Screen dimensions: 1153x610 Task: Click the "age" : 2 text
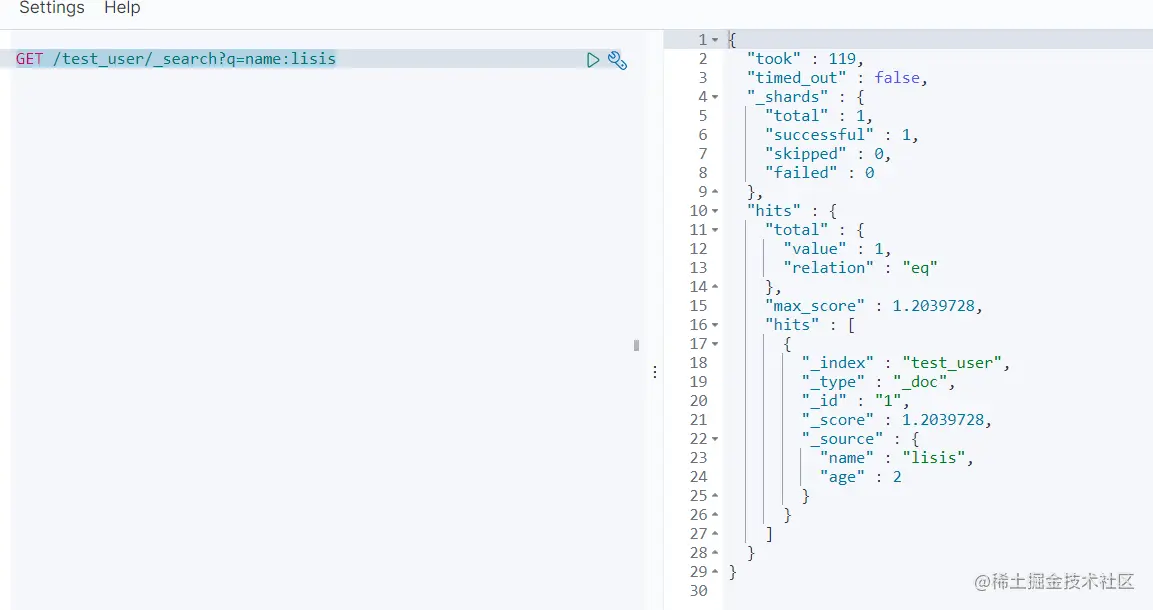click(x=861, y=477)
